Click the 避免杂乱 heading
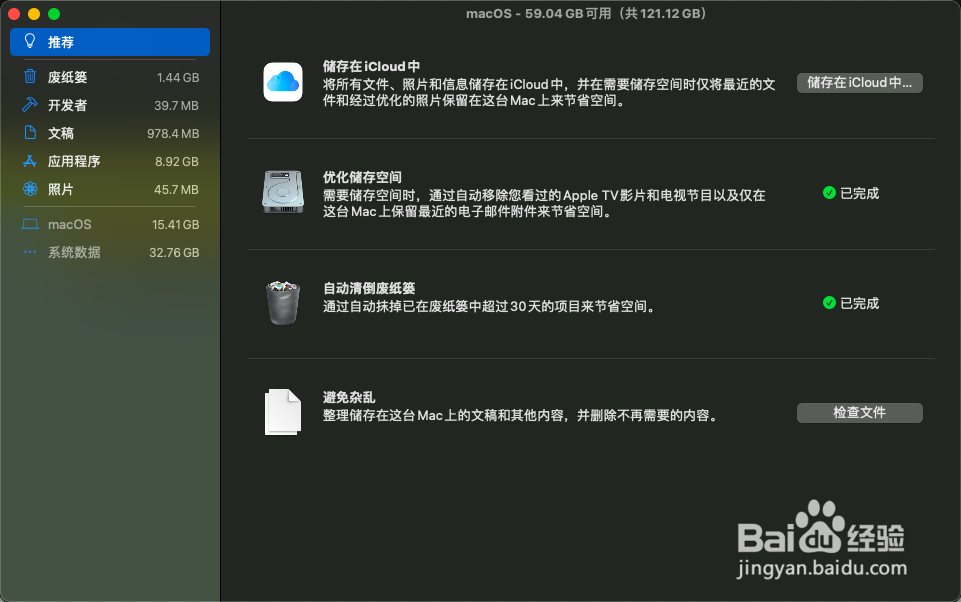This screenshot has width=961, height=602. [x=349, y=397]
